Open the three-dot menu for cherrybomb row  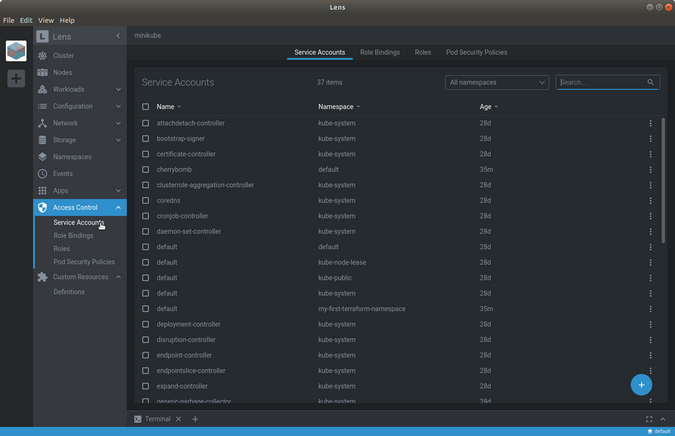tap(650, 170)
